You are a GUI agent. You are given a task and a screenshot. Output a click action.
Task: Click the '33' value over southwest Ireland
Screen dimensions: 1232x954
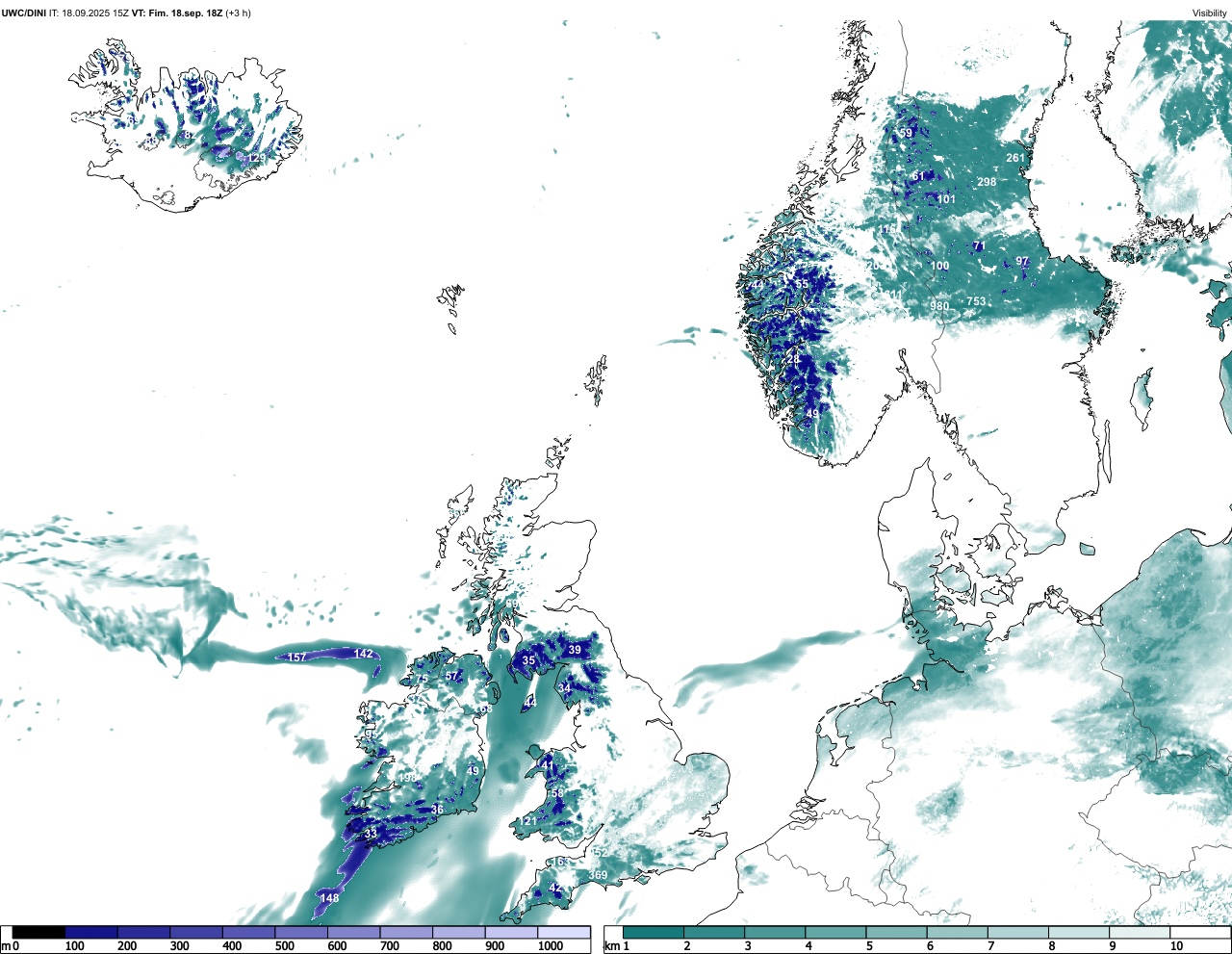371,834
